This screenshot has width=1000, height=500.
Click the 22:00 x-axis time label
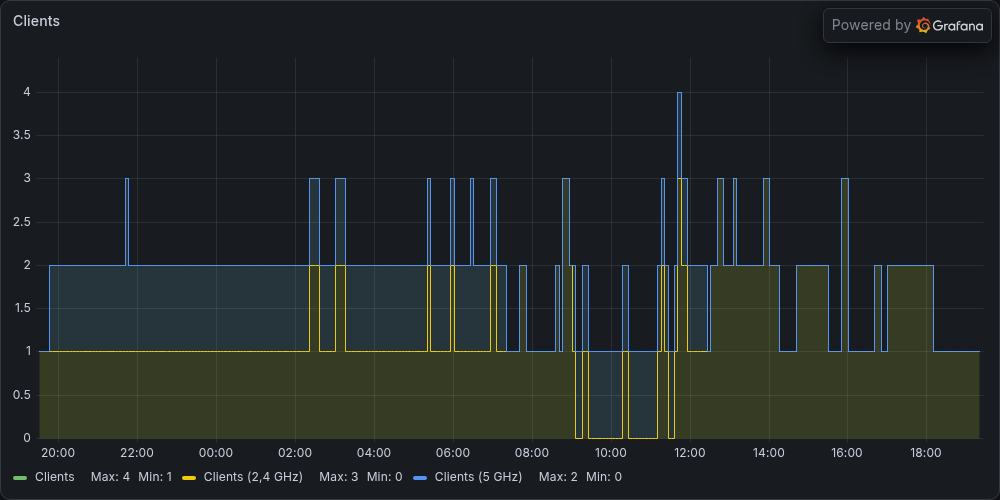tap(137, 453)
